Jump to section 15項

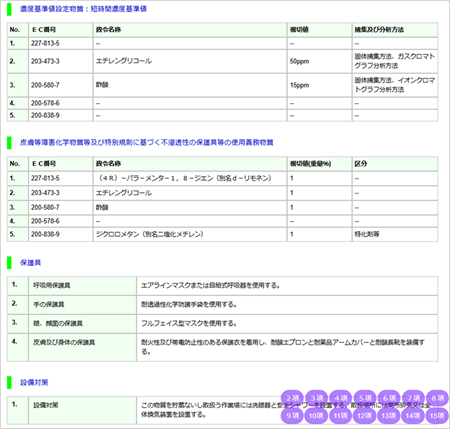tap(437, 416)
